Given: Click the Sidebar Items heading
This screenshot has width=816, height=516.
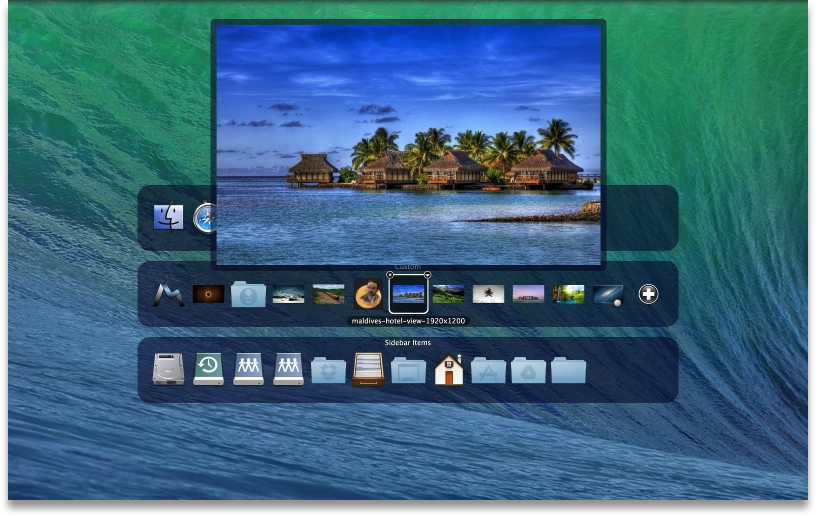Looking at the screenshot, I should click(407, 343).
